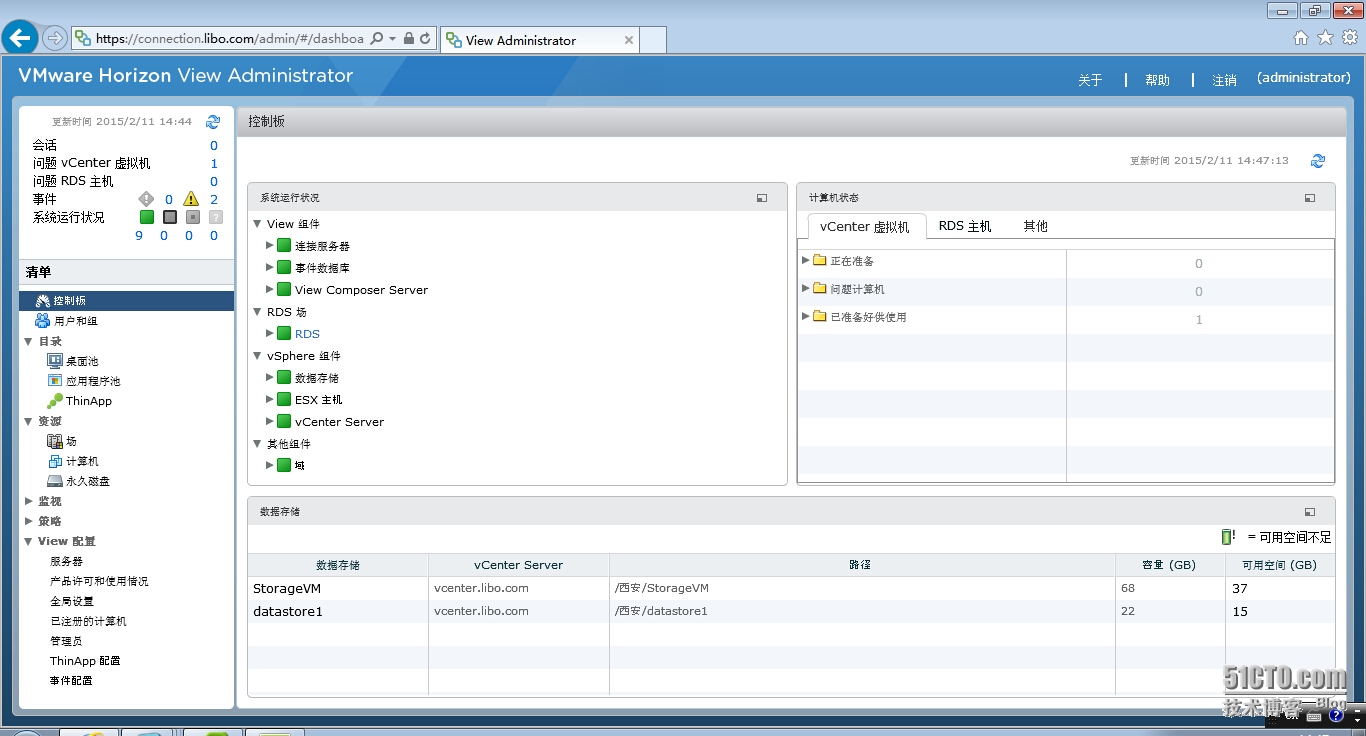Click the 帮助 link in header

[x=1157, y=80]
